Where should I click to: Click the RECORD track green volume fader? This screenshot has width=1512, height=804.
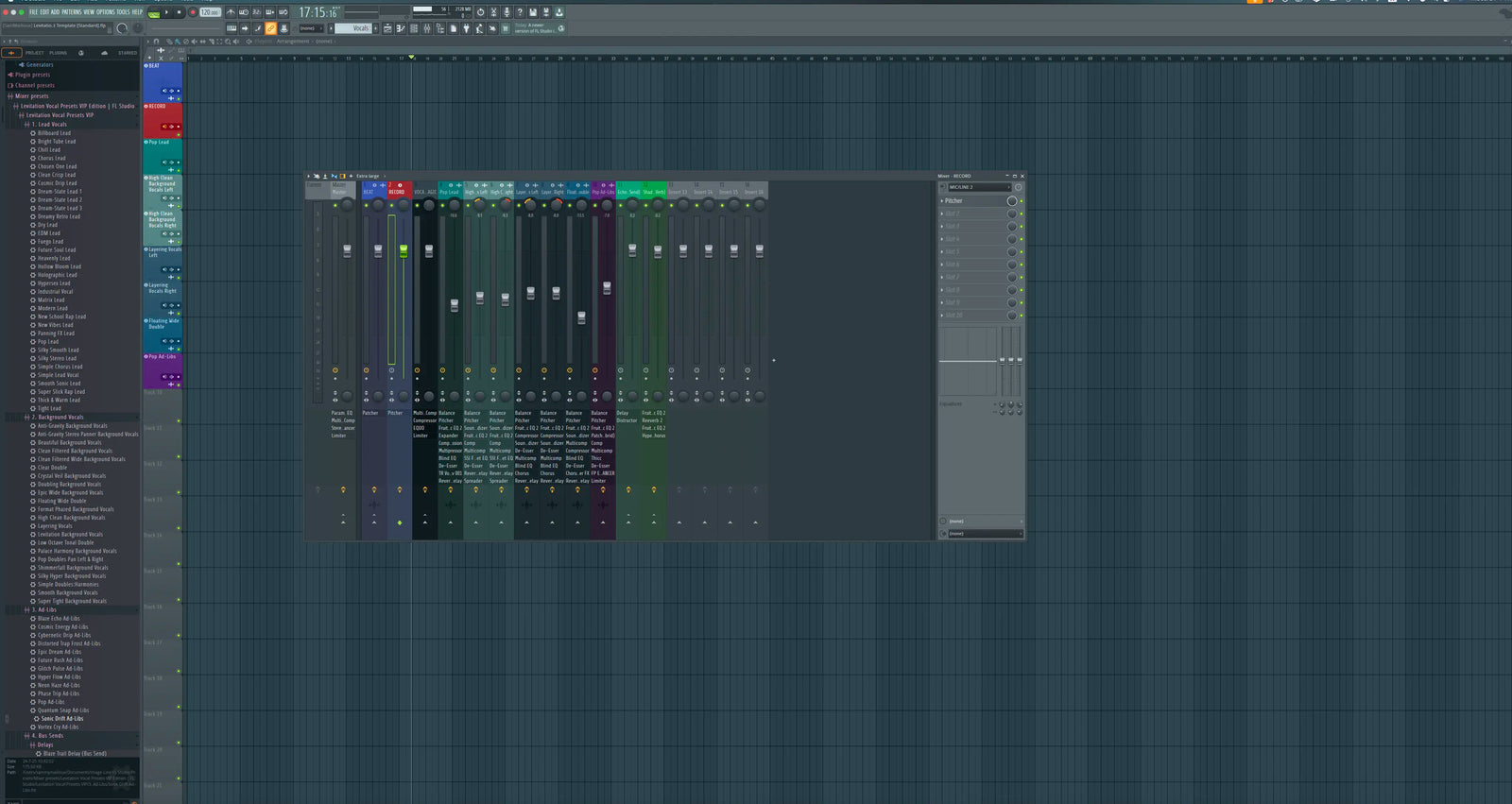(404, 250)
